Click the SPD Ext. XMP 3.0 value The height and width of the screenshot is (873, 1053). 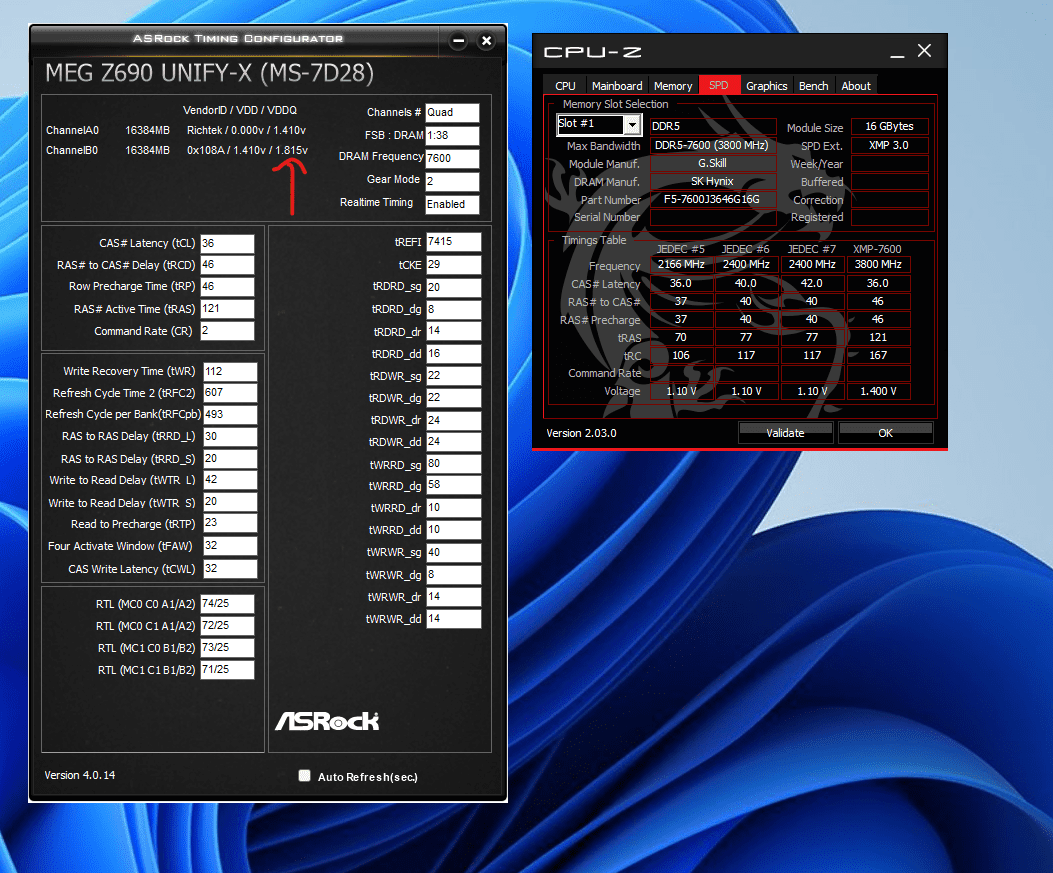tap(889, 145)
